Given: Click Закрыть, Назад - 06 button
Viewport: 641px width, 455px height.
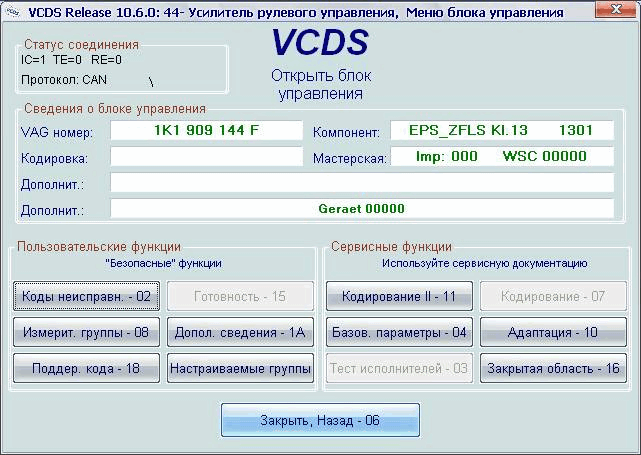Looking at the screenshot, I should (320, 420).
